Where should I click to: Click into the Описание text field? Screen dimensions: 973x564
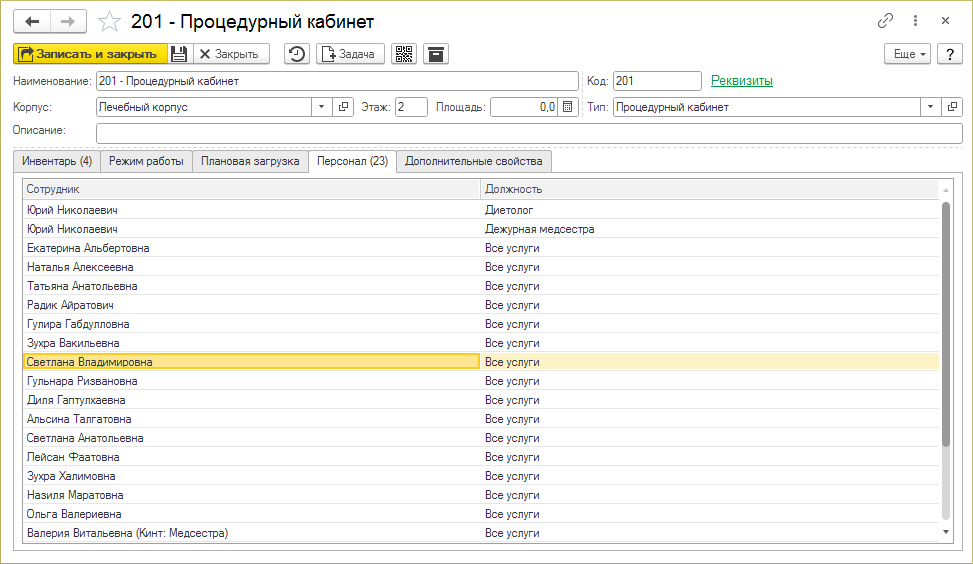(x=528, y=133)
